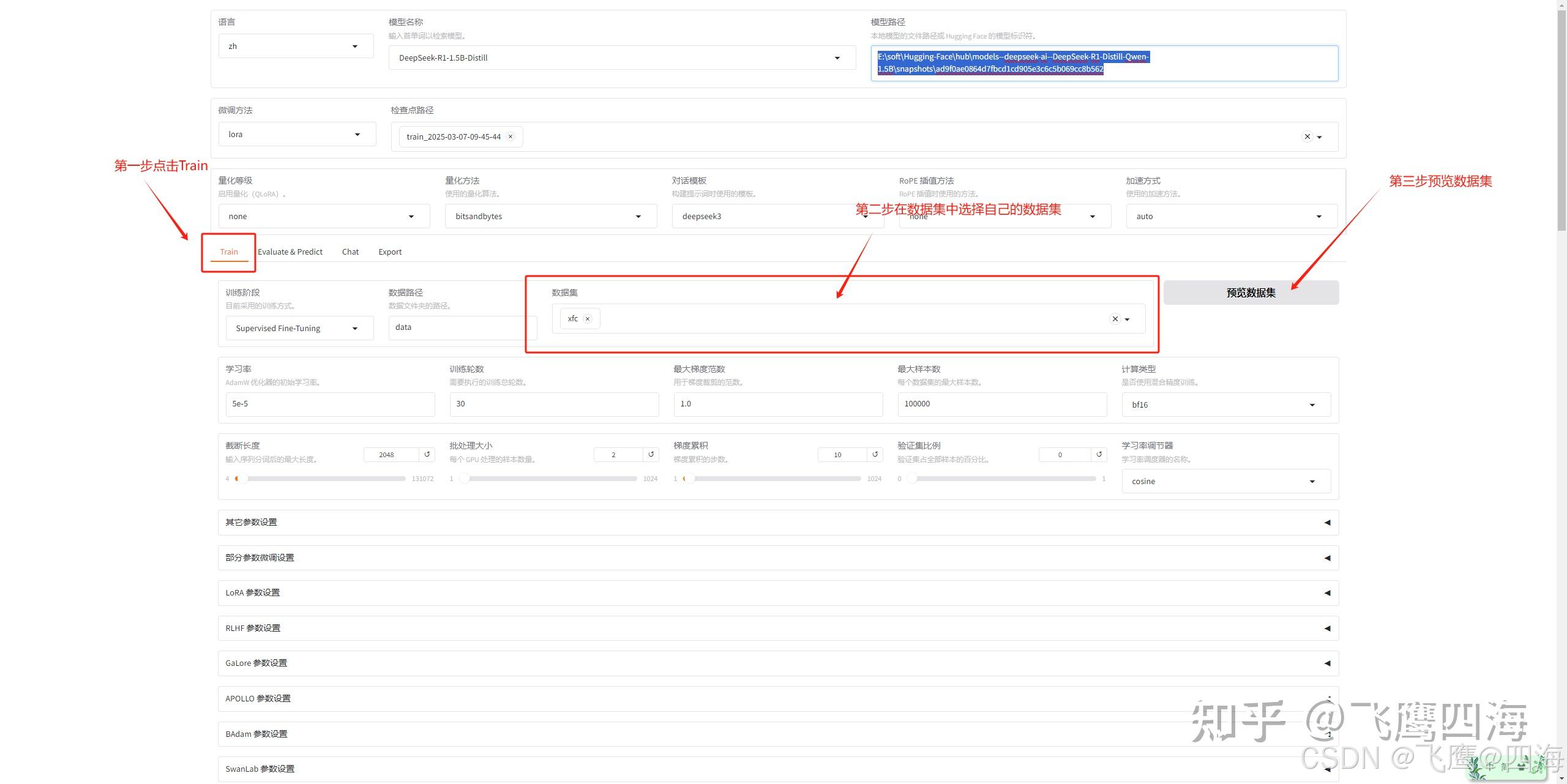The width and height of the screenshot is (1567, 784).
Task: Switch to the Chat tab
Action: point(350,252)
